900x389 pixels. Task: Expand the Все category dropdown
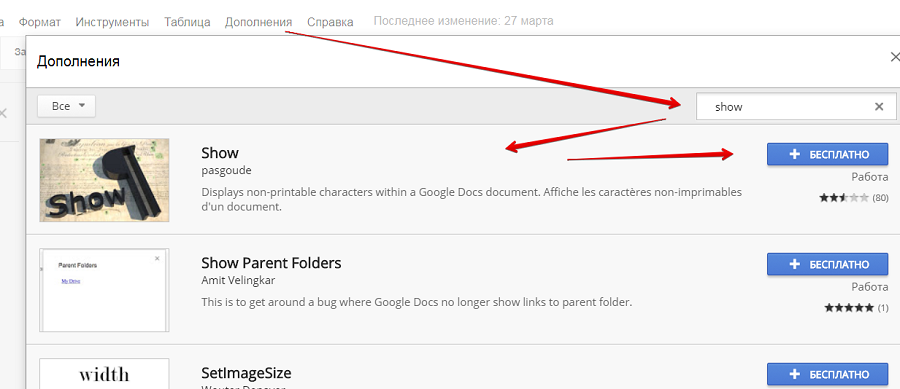(67, 106)
